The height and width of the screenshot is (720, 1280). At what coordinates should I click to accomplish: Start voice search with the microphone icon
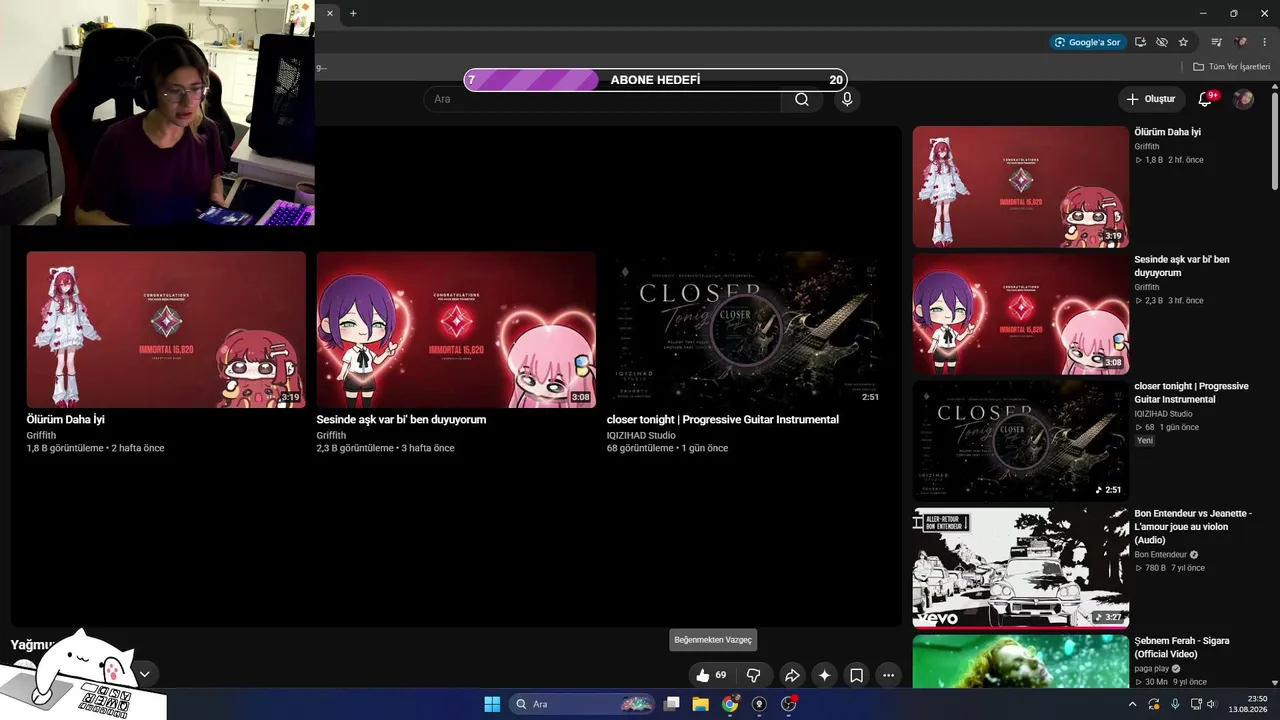847,99
